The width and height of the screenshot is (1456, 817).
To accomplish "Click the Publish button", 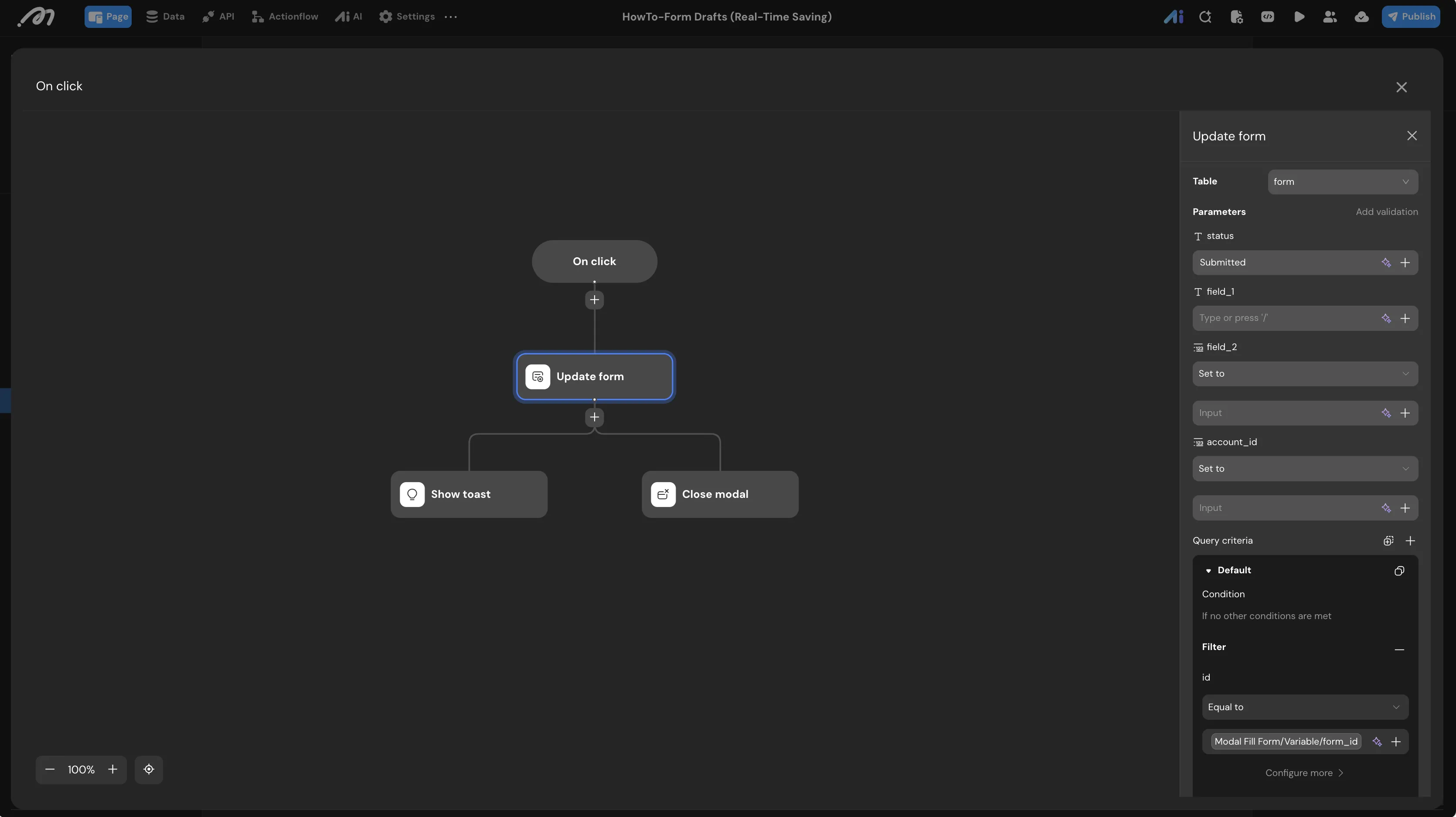I will (x=1411, y=17).
